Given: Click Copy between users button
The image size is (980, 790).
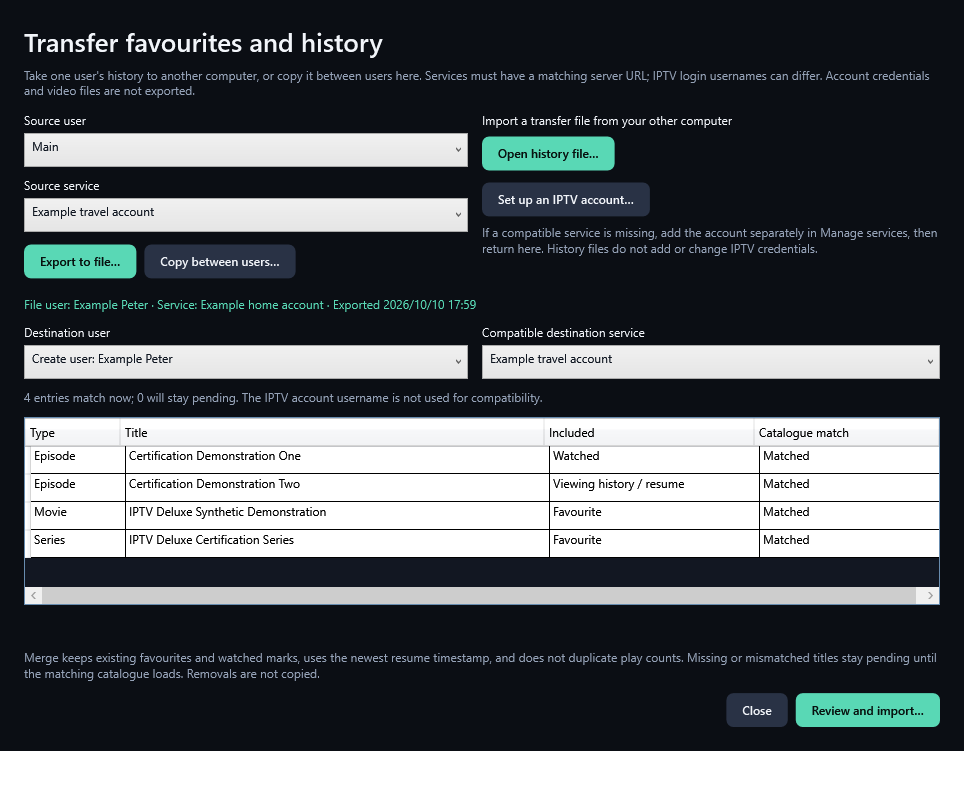Looking at the screenshot, I should click(220, 261).
